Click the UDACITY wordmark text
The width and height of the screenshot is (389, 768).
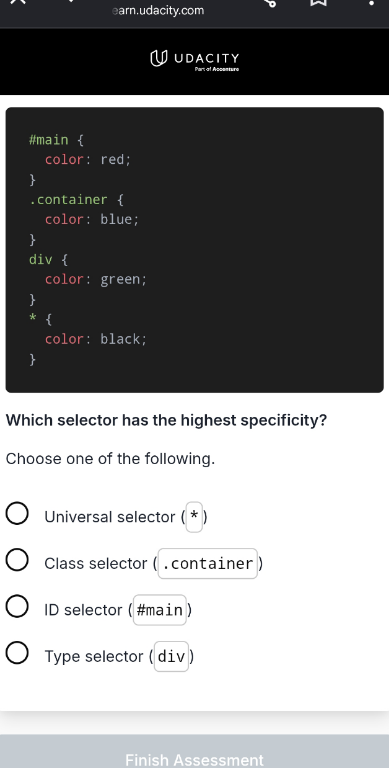[x=207, y=58]
